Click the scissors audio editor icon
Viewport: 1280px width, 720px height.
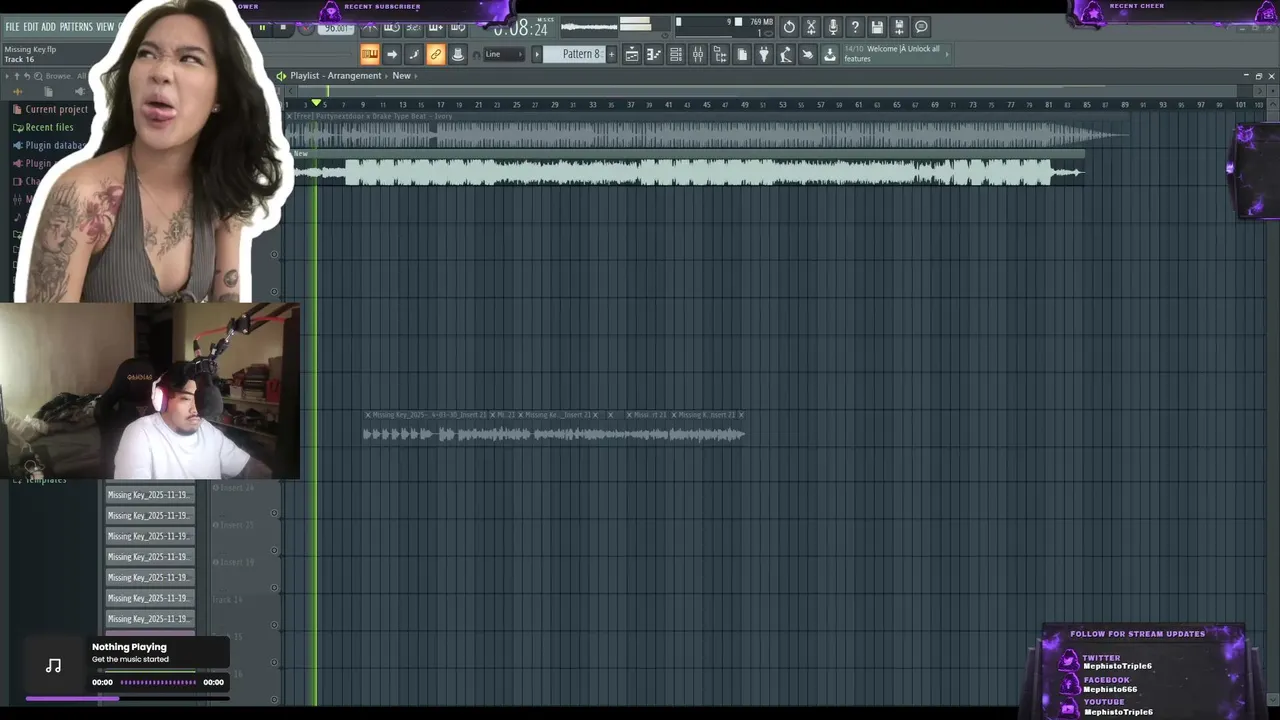point(811,27)
